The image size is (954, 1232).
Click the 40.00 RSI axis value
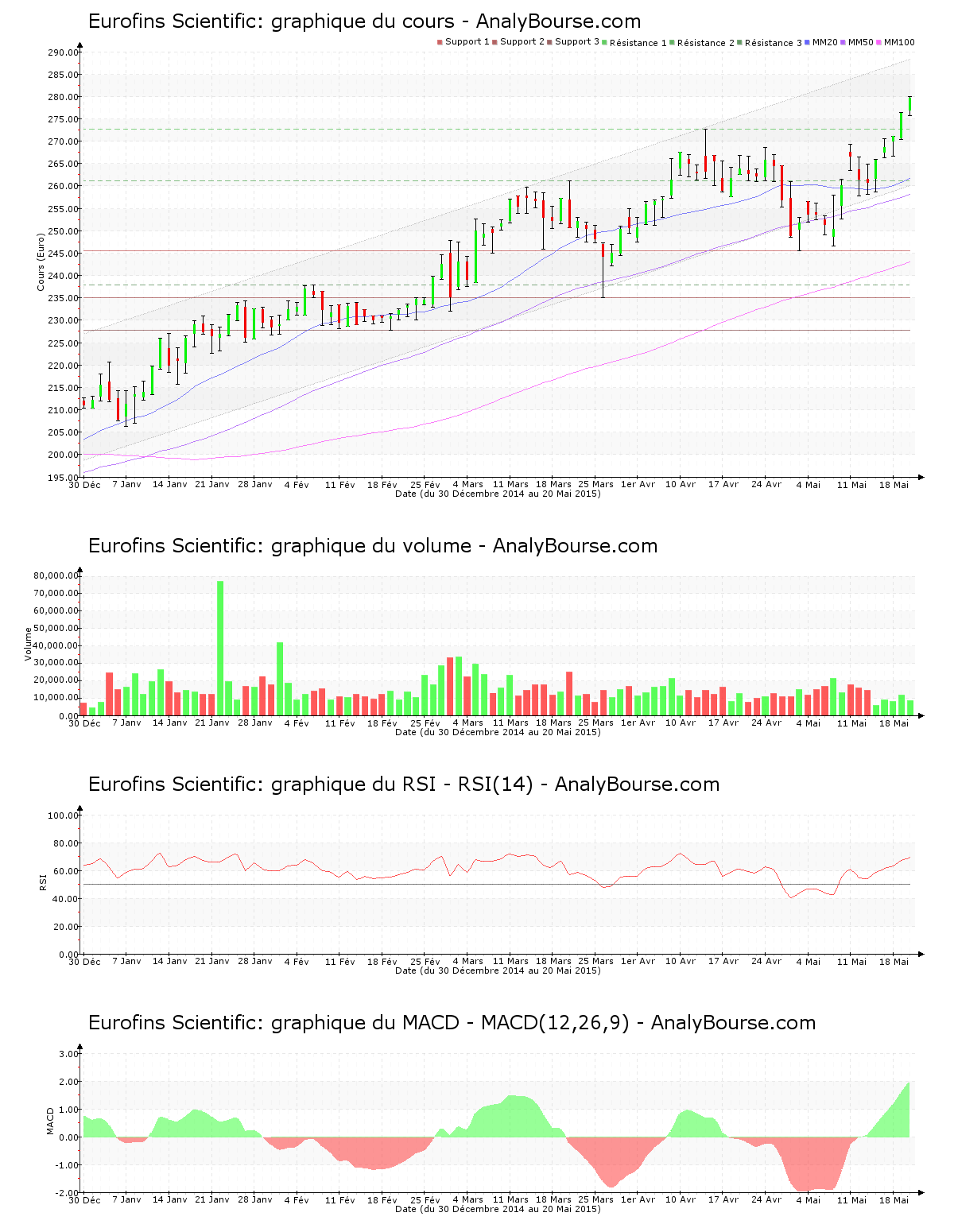point(65,899)
